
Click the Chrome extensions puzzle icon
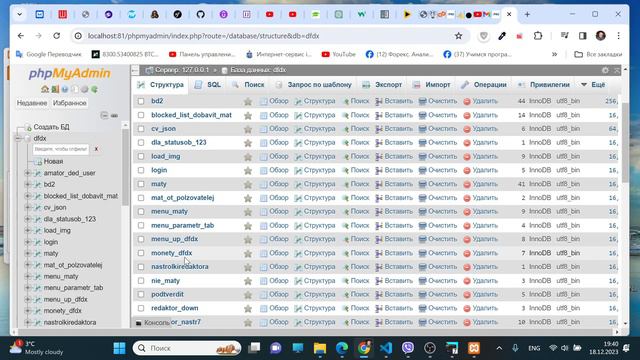pyautogui.click(x=538, y=36)
